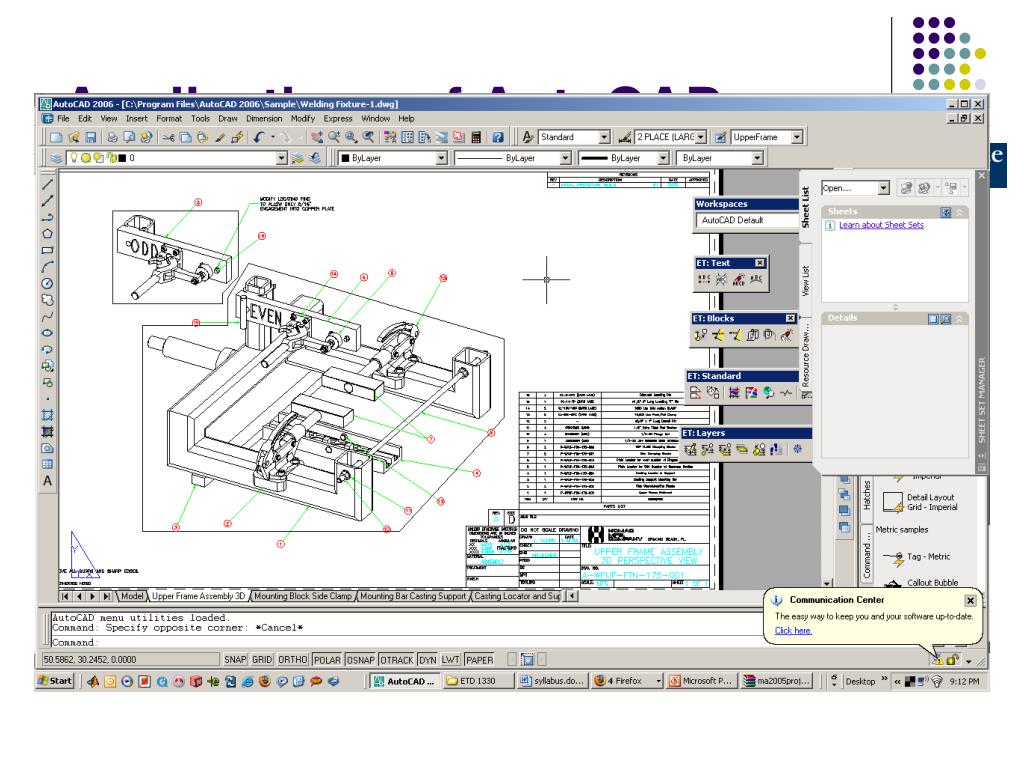
Task: Open the AutoCAD Default workspace dropdown
Action: pyautogui.click(x=748, y=221)
